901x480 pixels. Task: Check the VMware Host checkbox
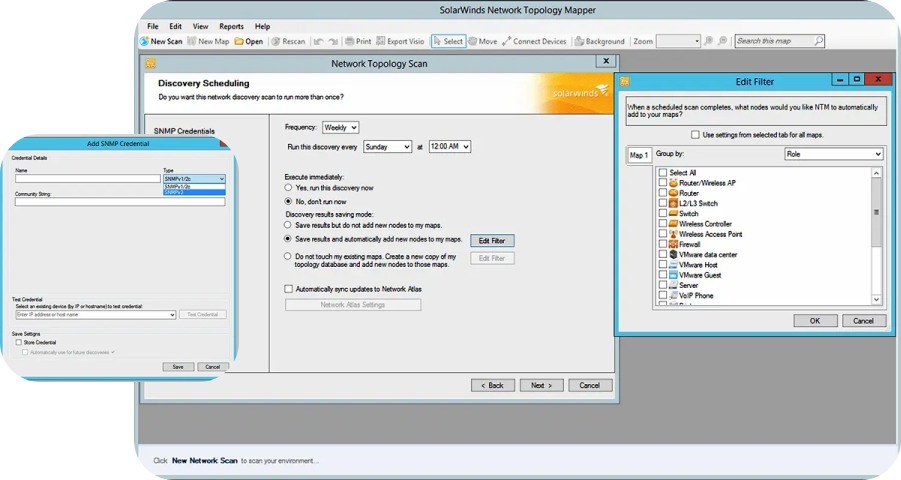click(663, 264)
